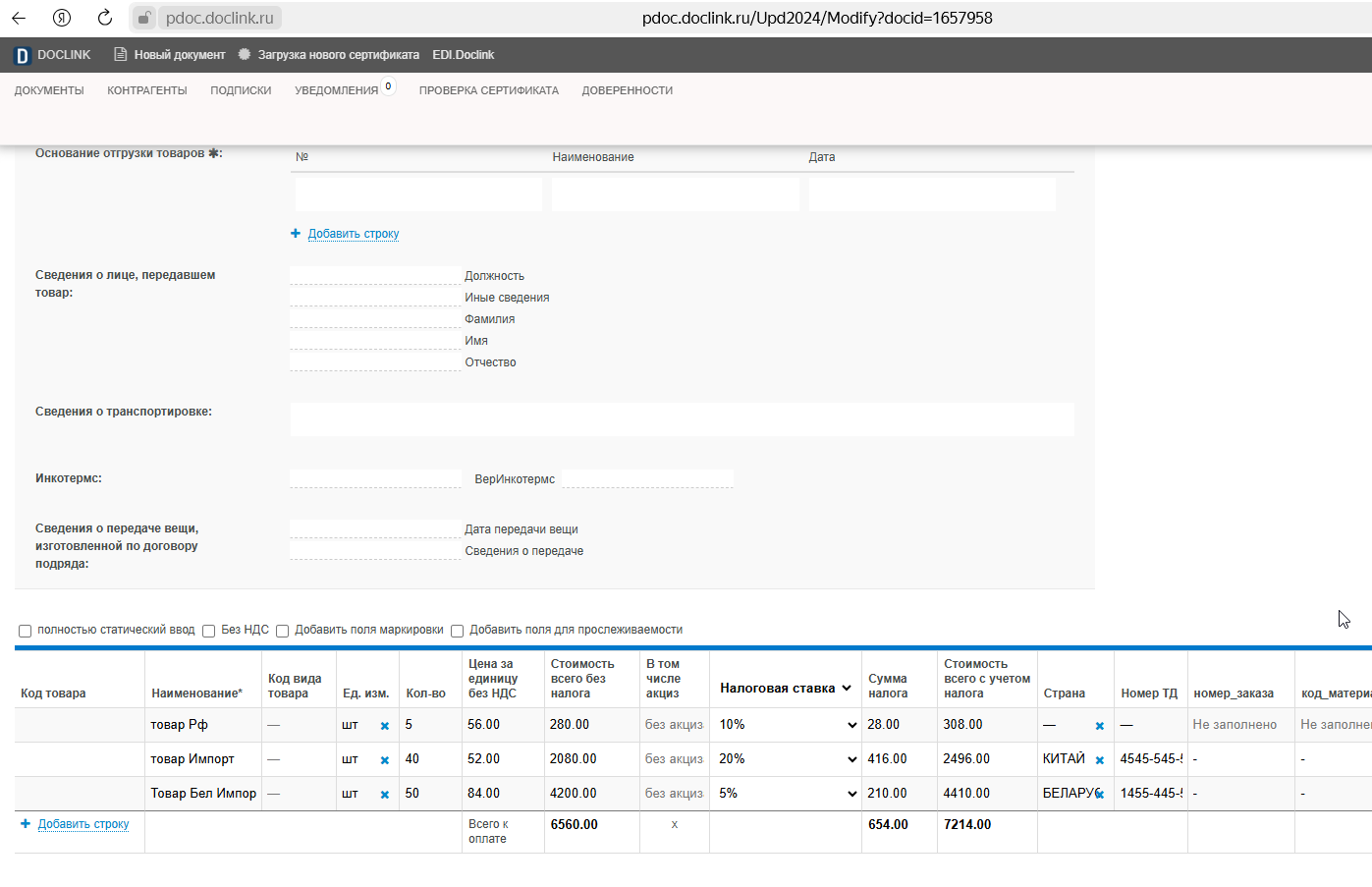Remove the КИТАЙ country value

tap(1100, 760)
